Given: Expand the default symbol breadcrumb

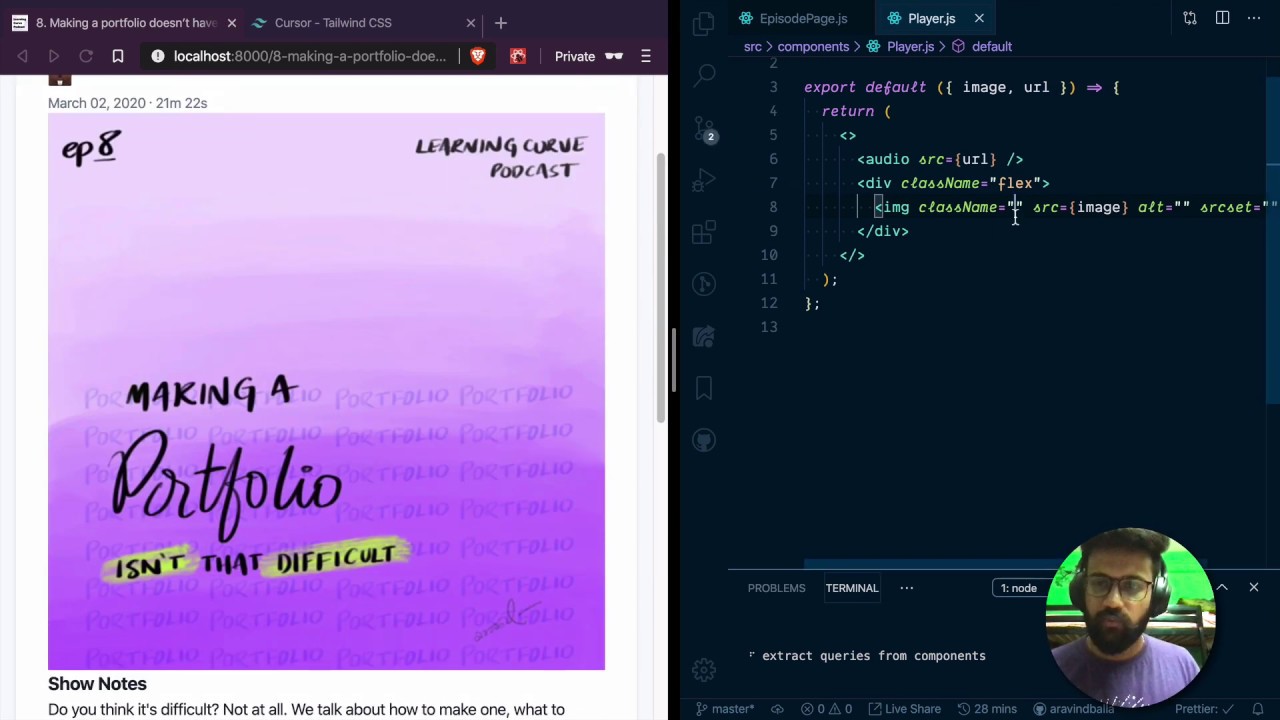Looking at the screenshot, I should pos(982,46).
